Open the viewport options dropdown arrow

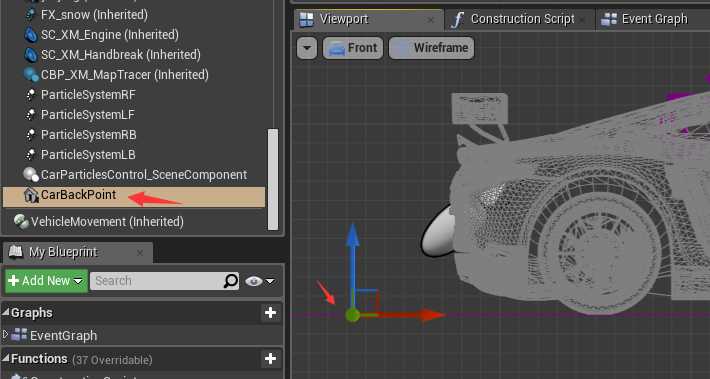pos(307,48)
